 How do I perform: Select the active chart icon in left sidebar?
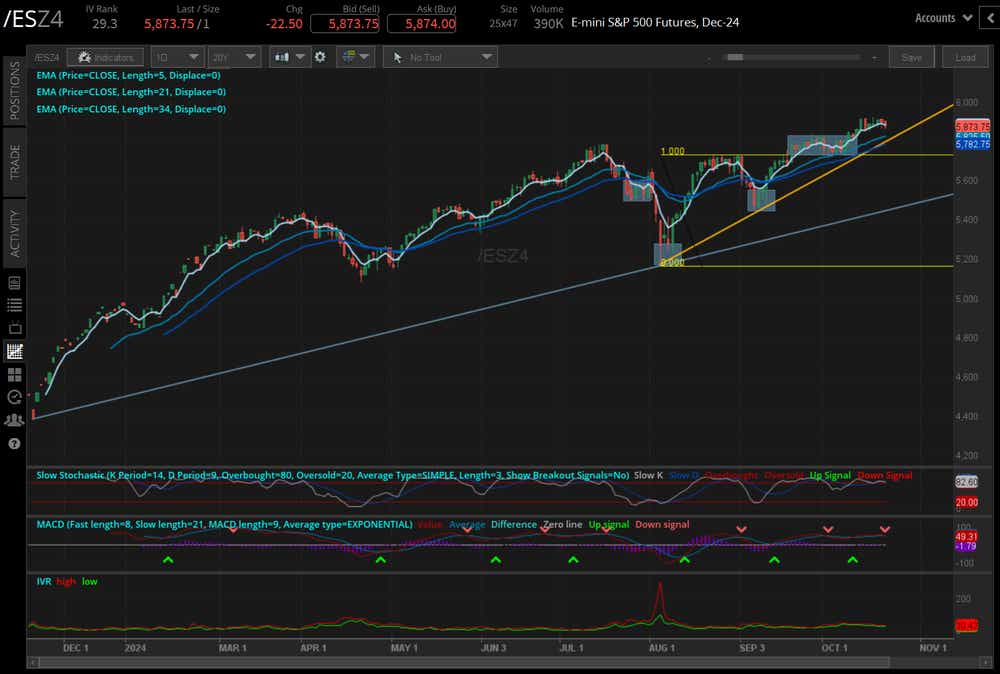click(x=14, y=351)
